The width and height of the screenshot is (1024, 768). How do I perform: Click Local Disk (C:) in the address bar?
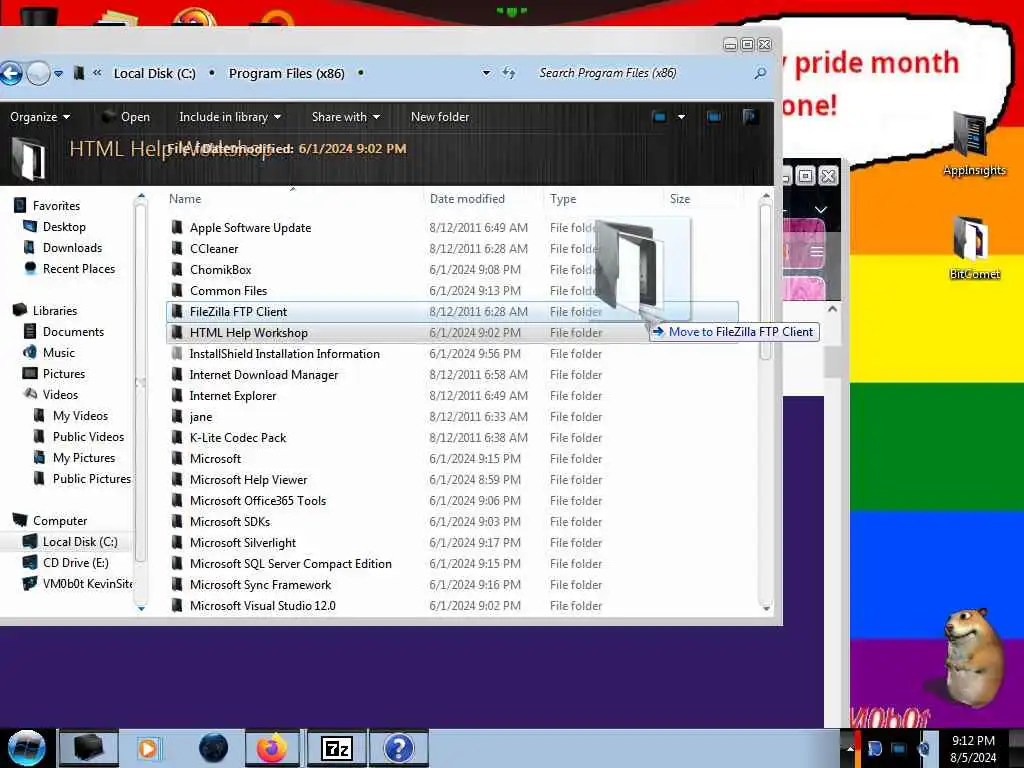tap(155, 74)
